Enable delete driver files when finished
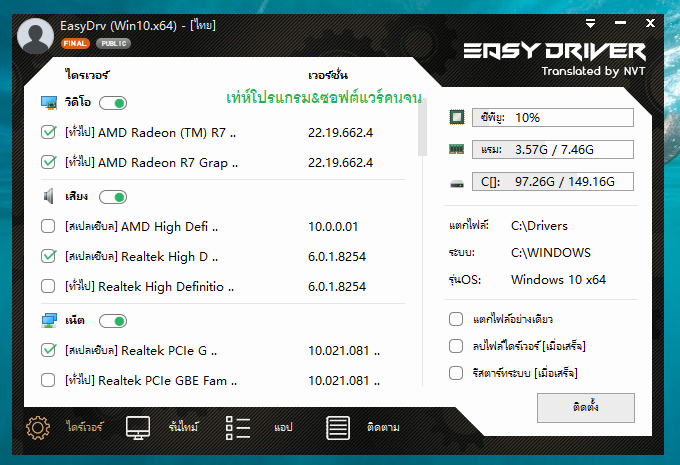This screenshot has height=465, width=680. (456, 346)
